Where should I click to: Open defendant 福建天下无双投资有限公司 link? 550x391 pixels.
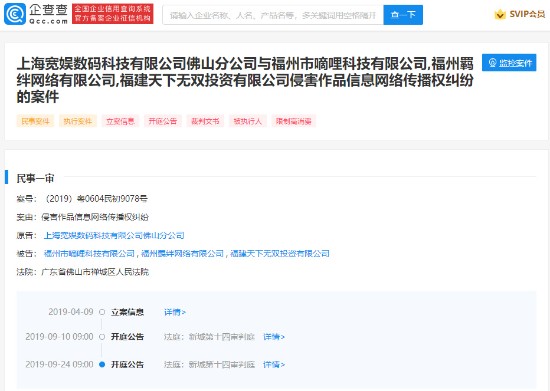(280, 254)
